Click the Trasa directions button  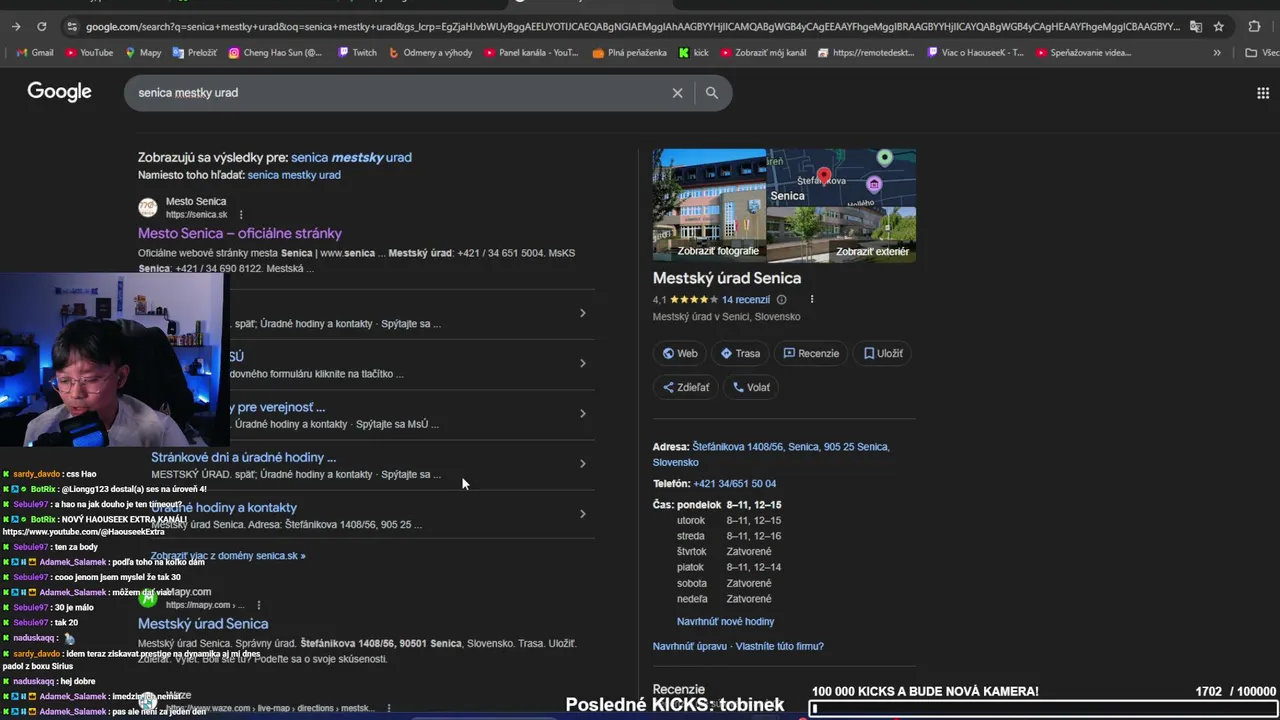click(740, 353)
